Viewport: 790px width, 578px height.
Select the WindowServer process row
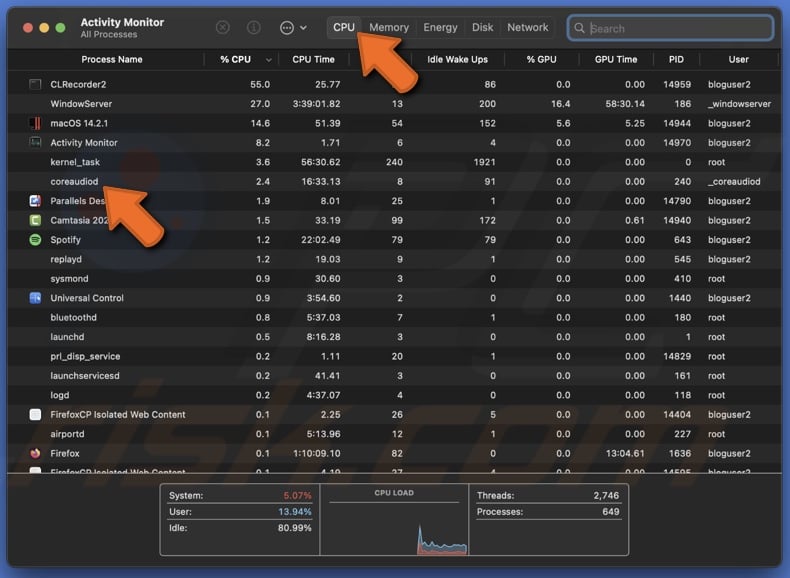click(x=394, y=104)
